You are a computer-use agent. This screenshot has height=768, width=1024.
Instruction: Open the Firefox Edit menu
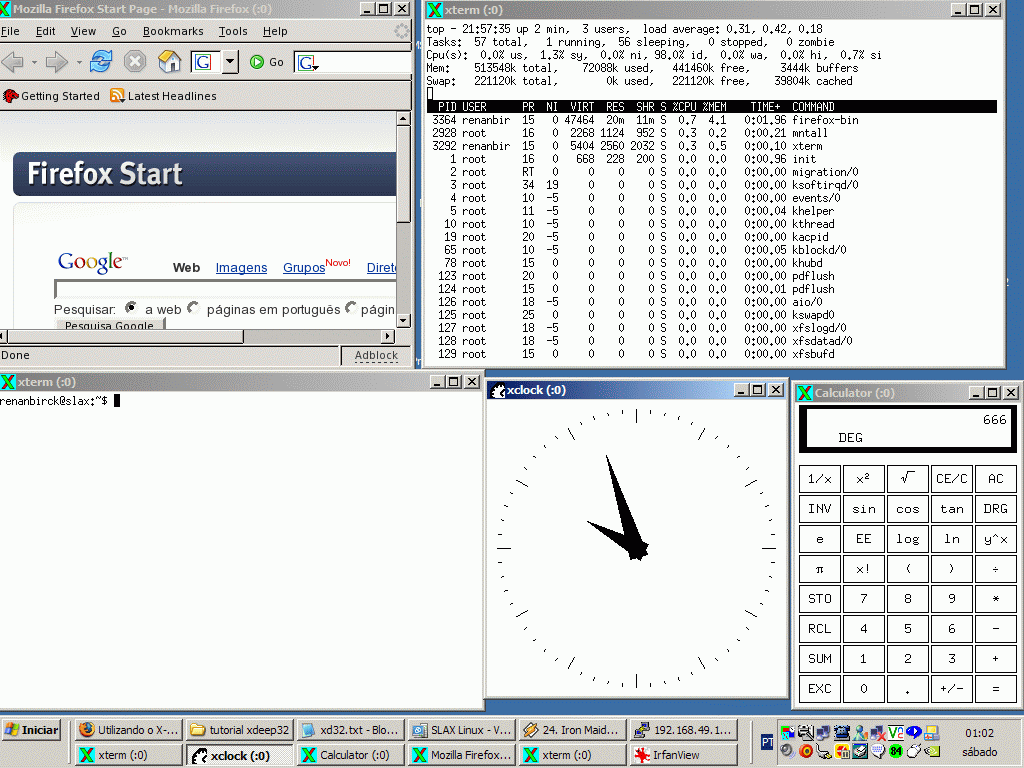click(x=45, y=31)
